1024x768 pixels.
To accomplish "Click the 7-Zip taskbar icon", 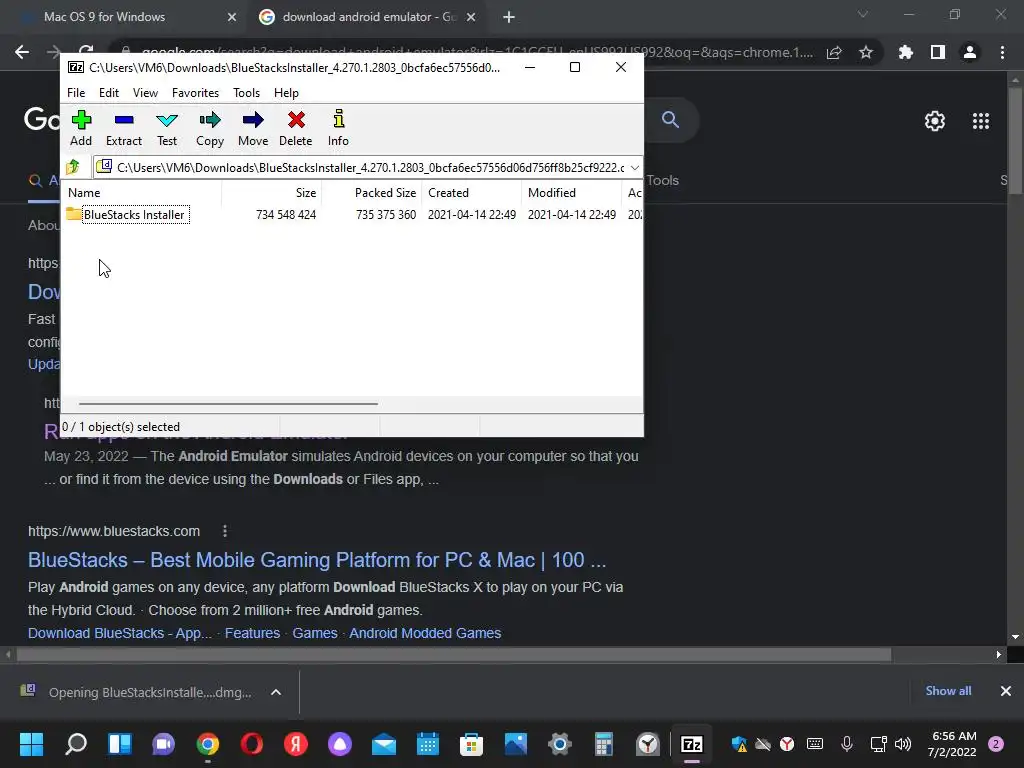I will (692, 744).
